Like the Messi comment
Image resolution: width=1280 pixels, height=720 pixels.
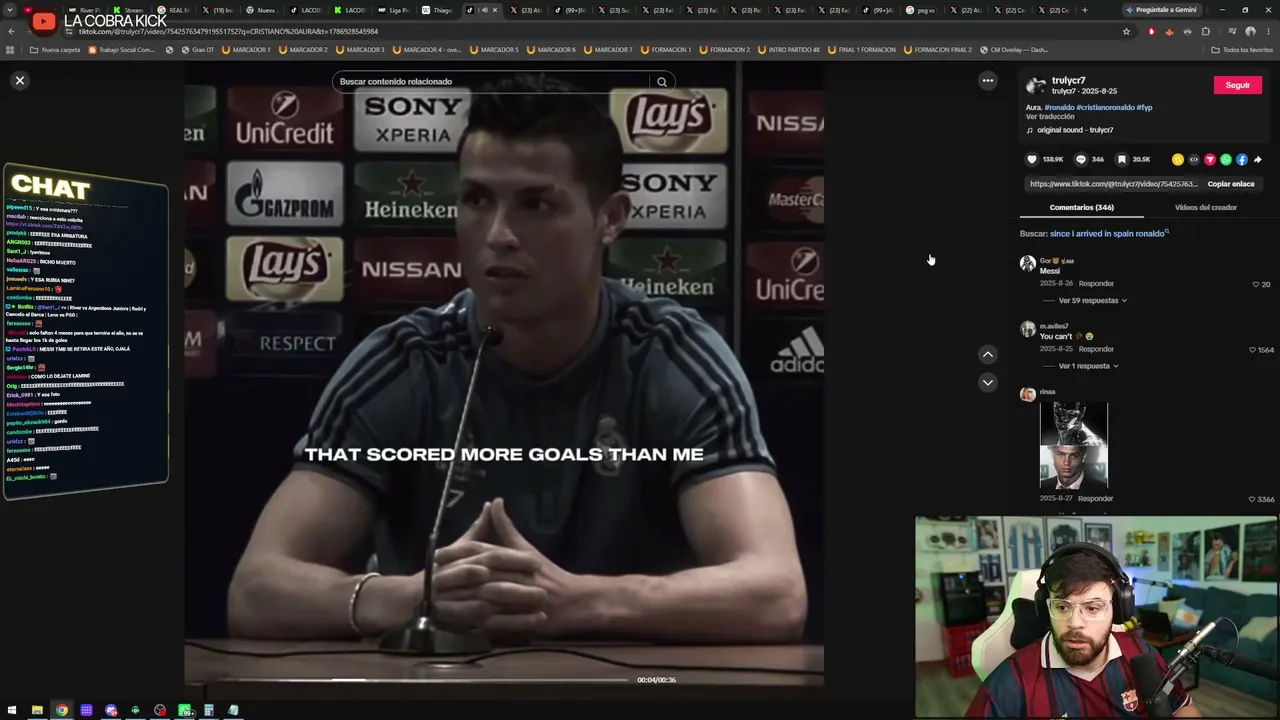[x=1256, y=284]
